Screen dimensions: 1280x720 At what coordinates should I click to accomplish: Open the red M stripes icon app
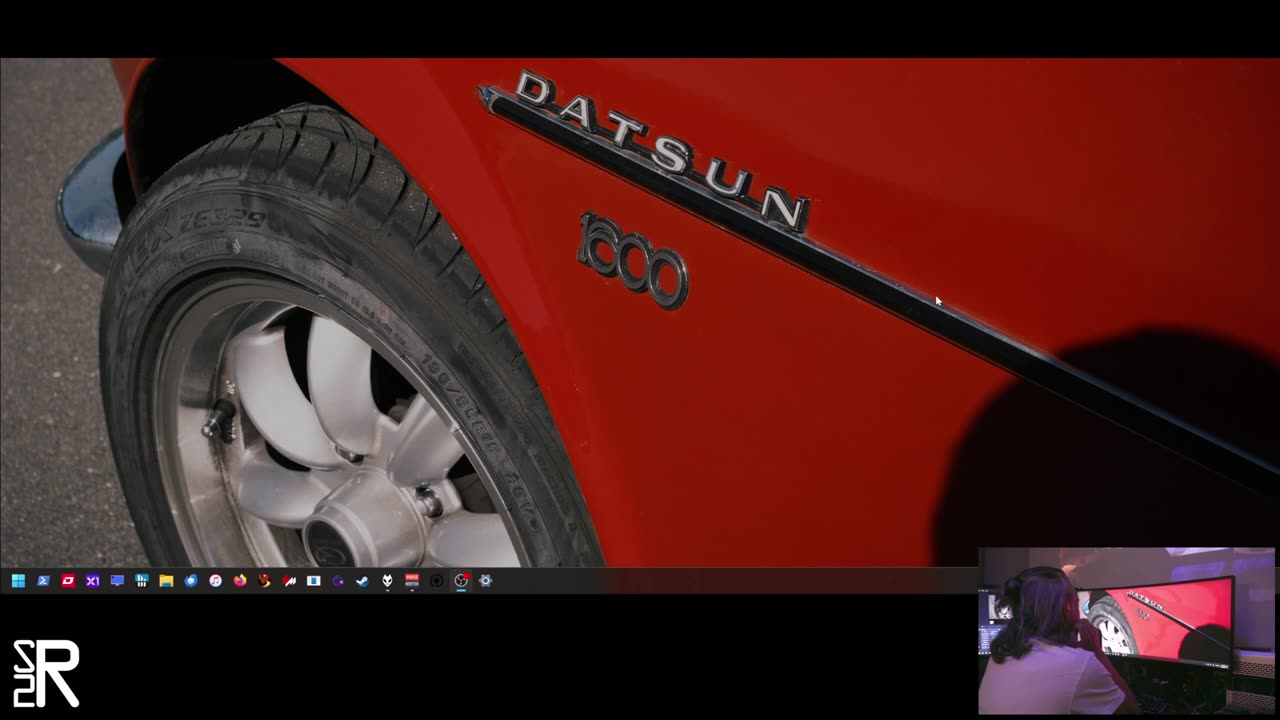click(x=289, y=580)
